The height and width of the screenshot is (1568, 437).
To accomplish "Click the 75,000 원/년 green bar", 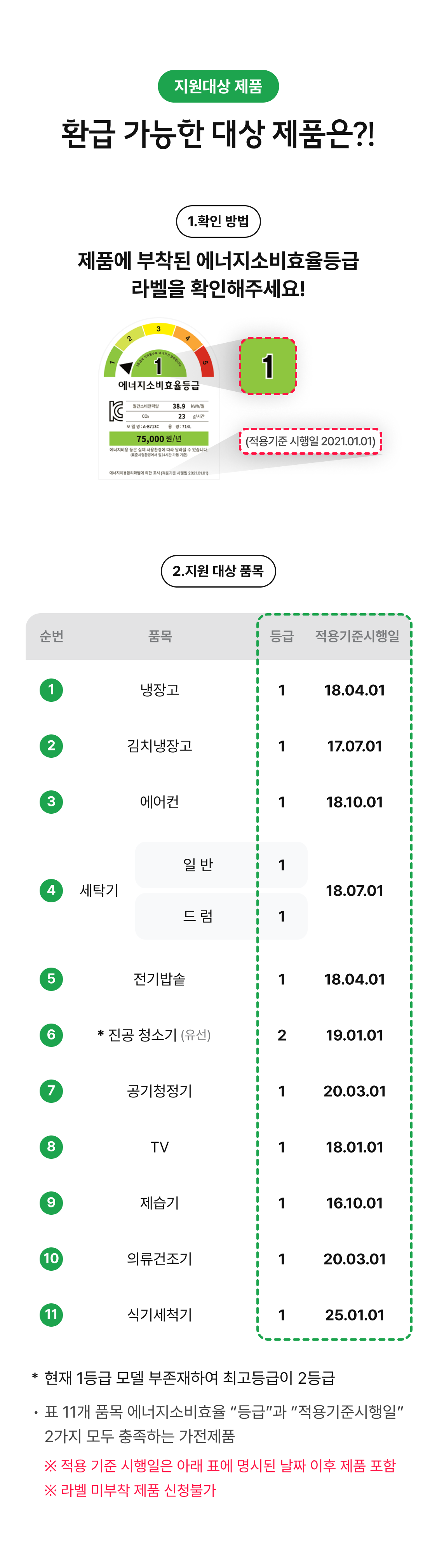I will (x=159, y=439).
